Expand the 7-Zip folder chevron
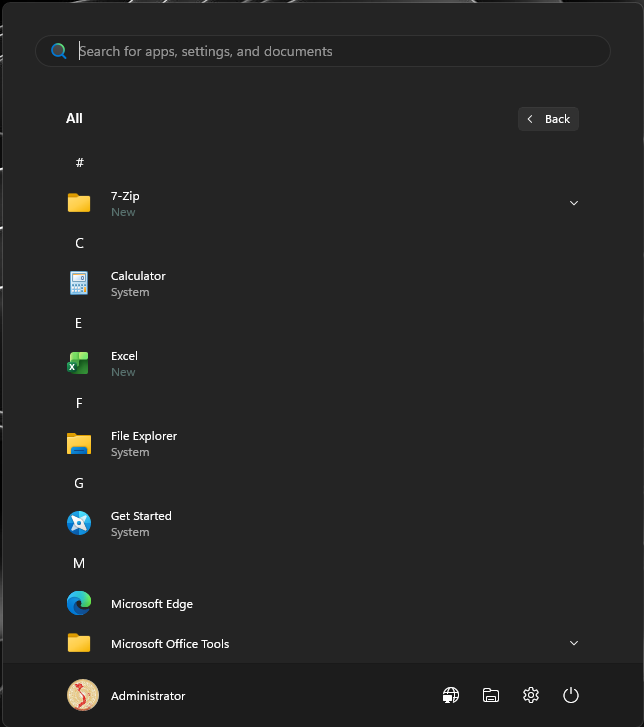 (x=574, y=203)
